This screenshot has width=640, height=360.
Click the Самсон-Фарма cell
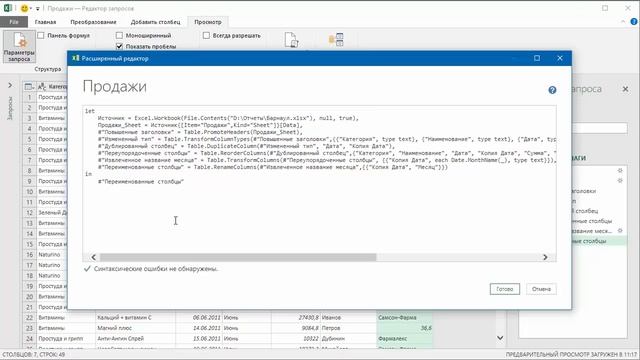click(x=404, y=317)
